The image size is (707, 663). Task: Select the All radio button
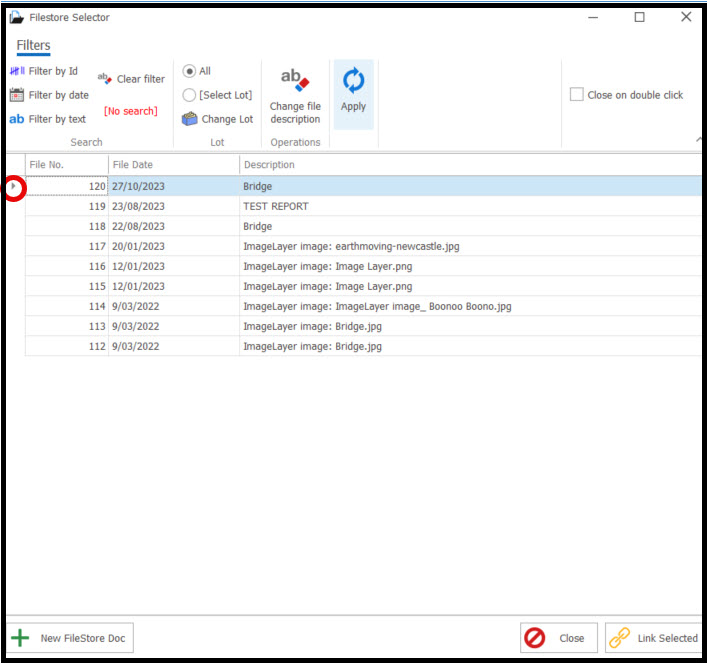(189, 71)
